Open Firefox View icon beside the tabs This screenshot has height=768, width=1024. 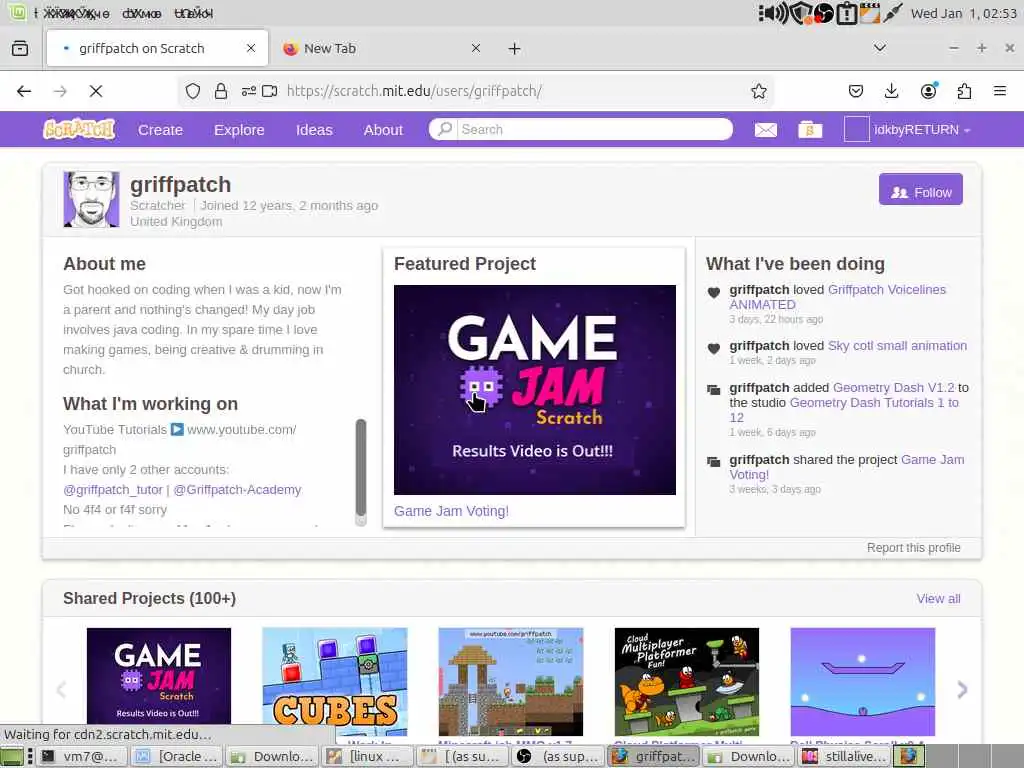(x=20, y=48)
